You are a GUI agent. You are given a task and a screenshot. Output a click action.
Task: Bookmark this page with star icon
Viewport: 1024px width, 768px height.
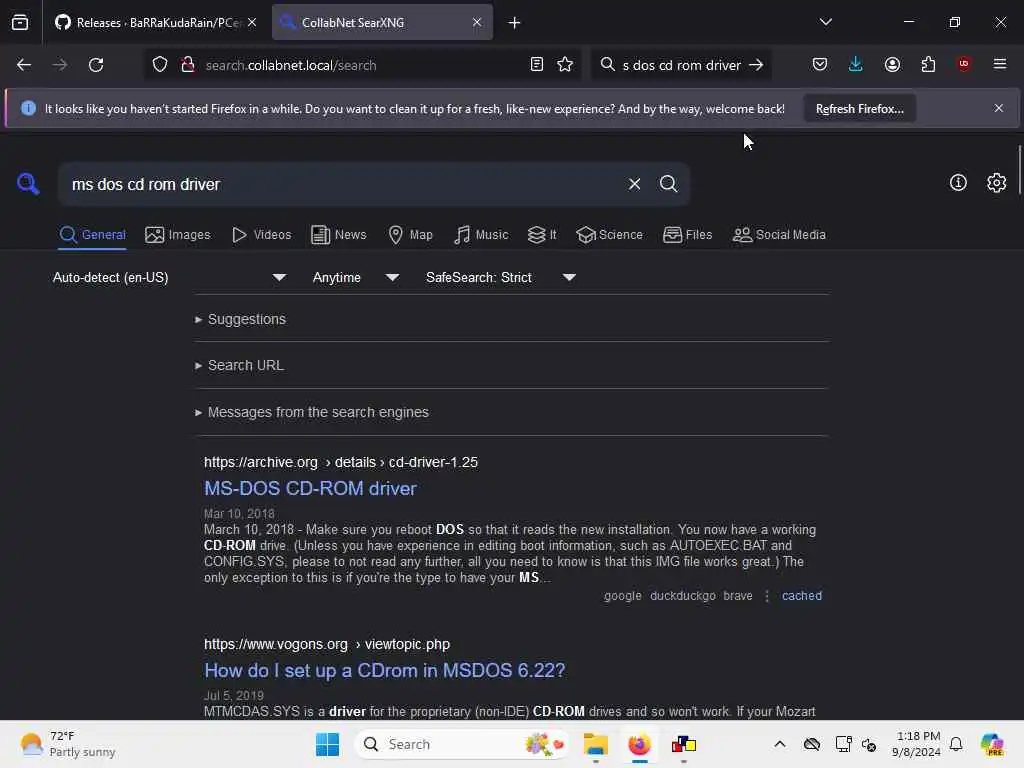tap(565, 65)
